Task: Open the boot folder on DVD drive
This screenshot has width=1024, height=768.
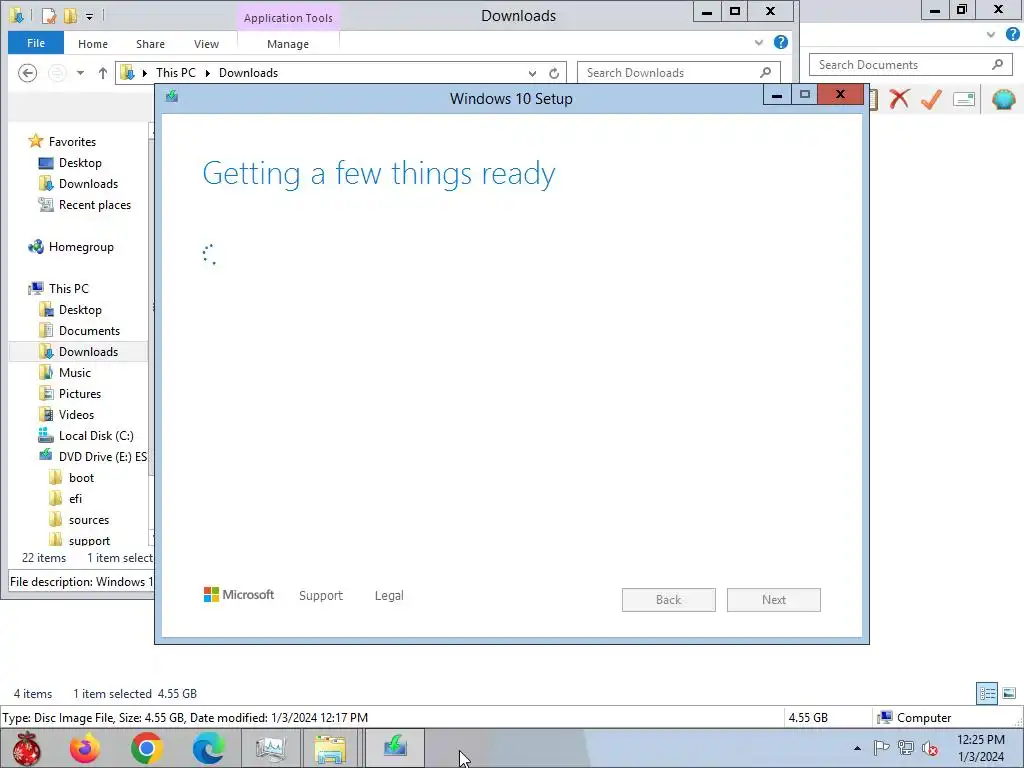Action: 81,477
